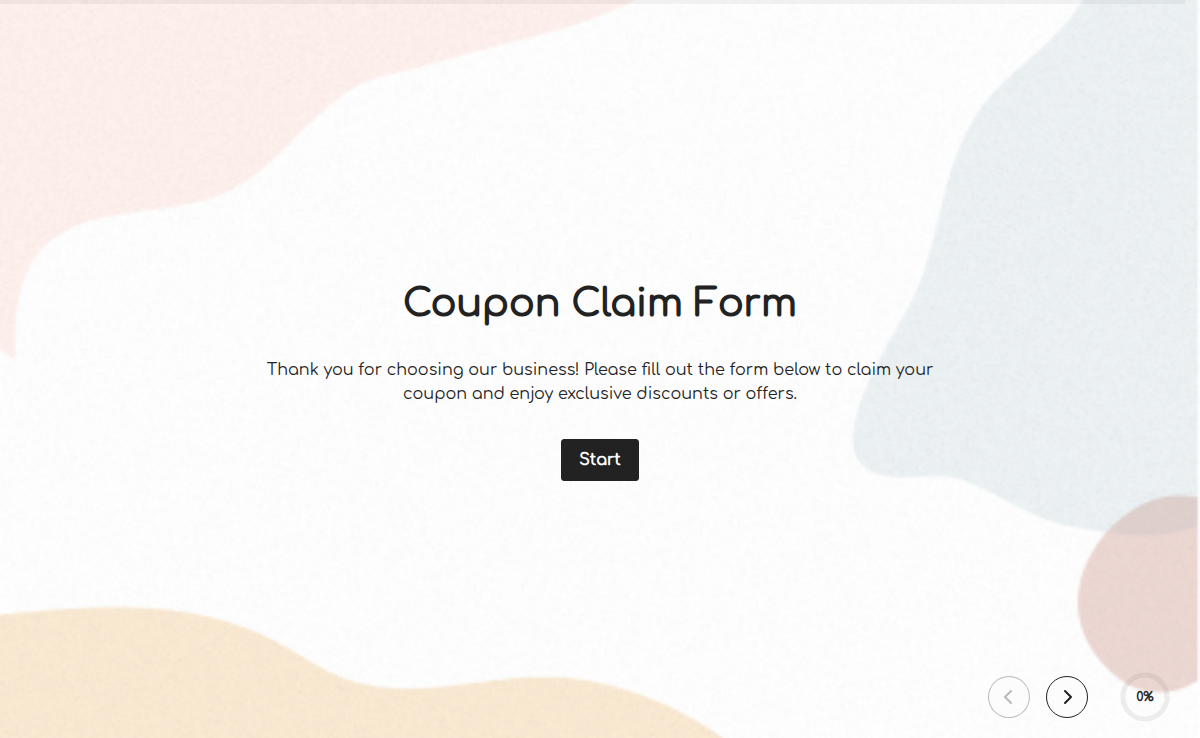Select the thank-you description text
1200x738 pixels.
599,380
